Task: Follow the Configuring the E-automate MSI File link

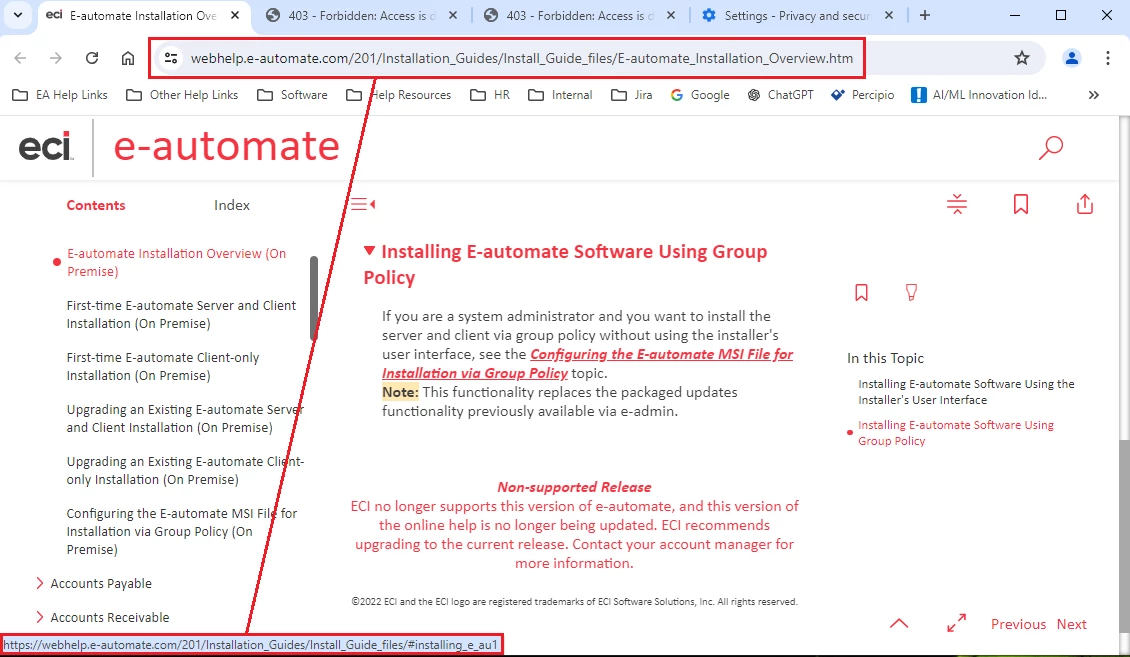Action: point(587,364)
